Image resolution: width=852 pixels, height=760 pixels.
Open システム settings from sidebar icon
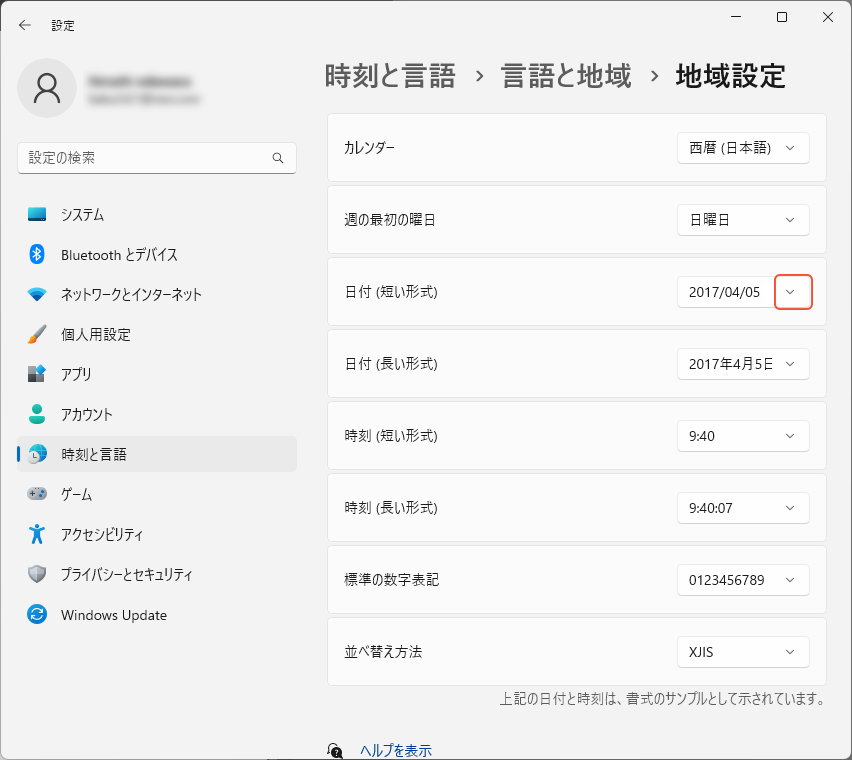(37, 214)
